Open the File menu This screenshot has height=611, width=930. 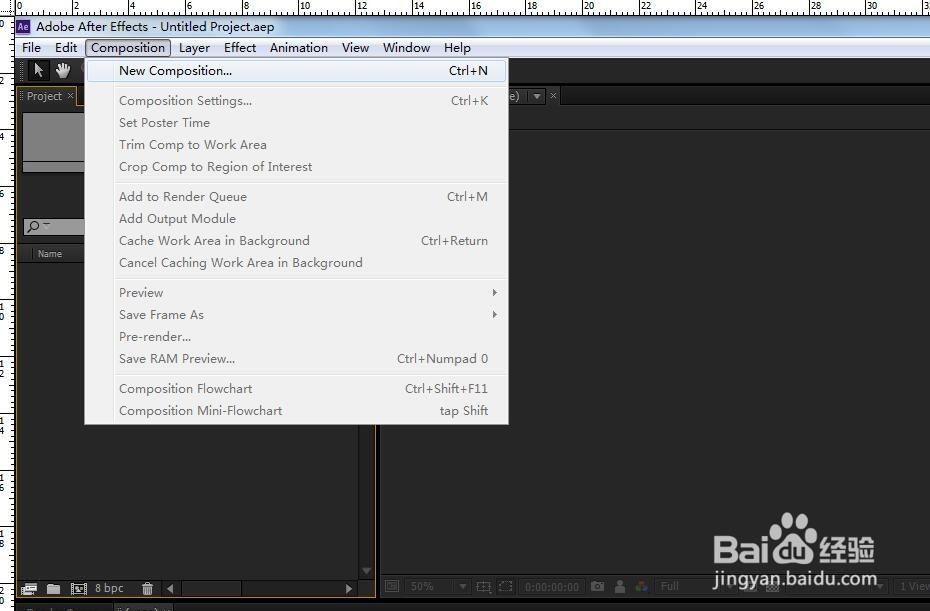tap(31, 47)
